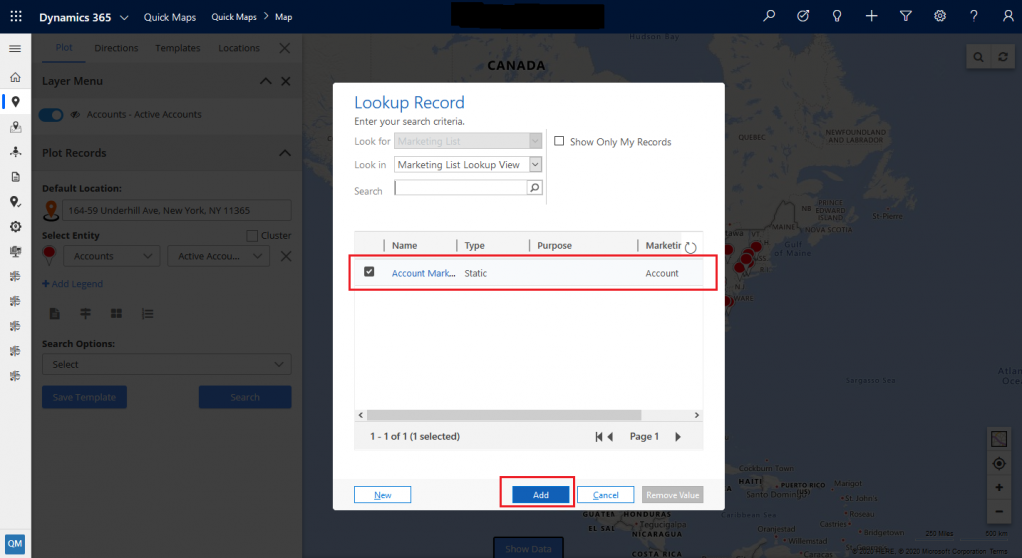
Task: Click the Cancel button in Lookup Record
Action: (606, 495)
